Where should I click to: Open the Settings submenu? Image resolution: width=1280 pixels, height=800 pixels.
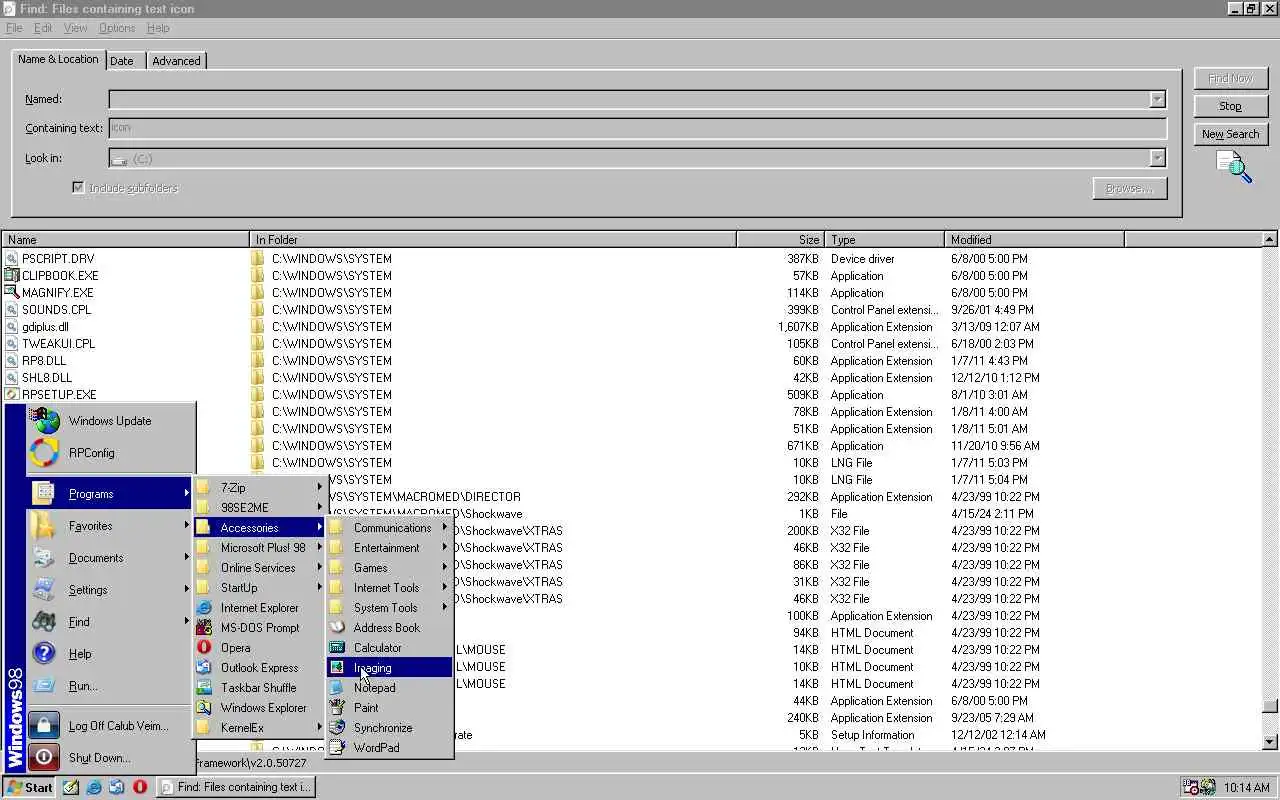pyautogui.click(x=110, y=590)
